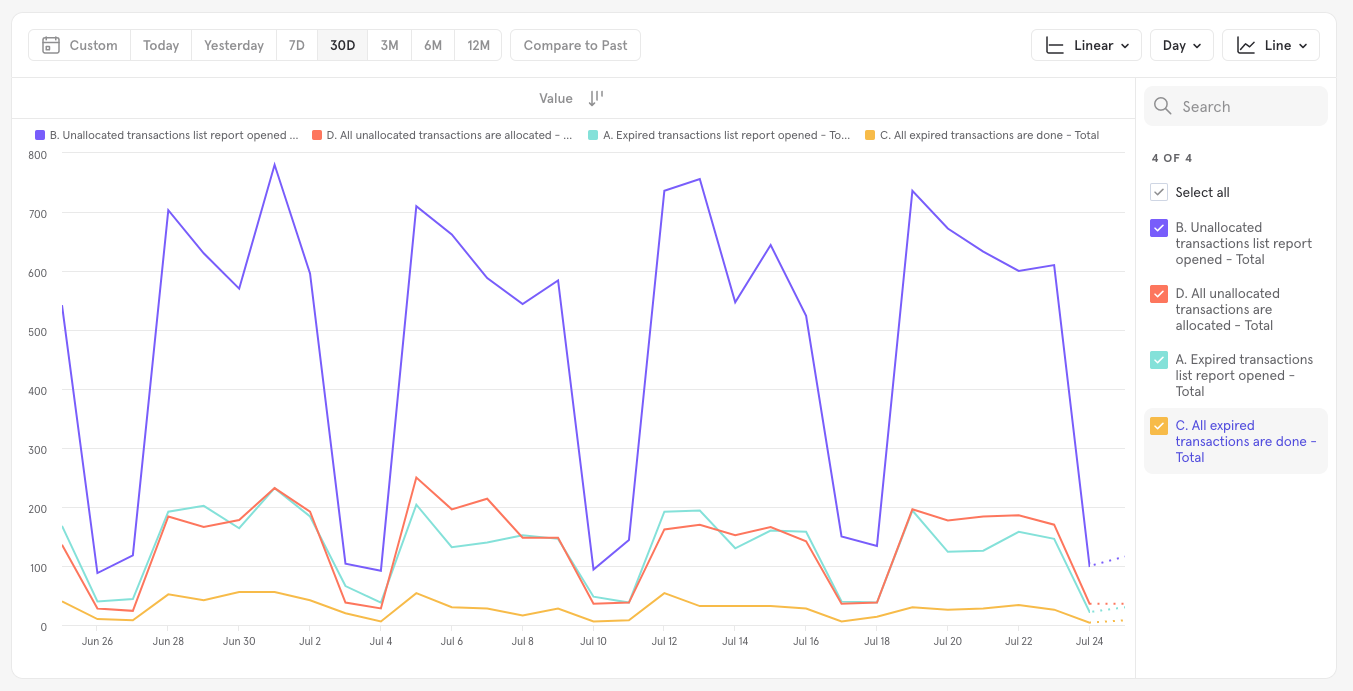Click the 800 y-axis label
The height and width of the screenshot is (691, 1353).
coord(37,155)
